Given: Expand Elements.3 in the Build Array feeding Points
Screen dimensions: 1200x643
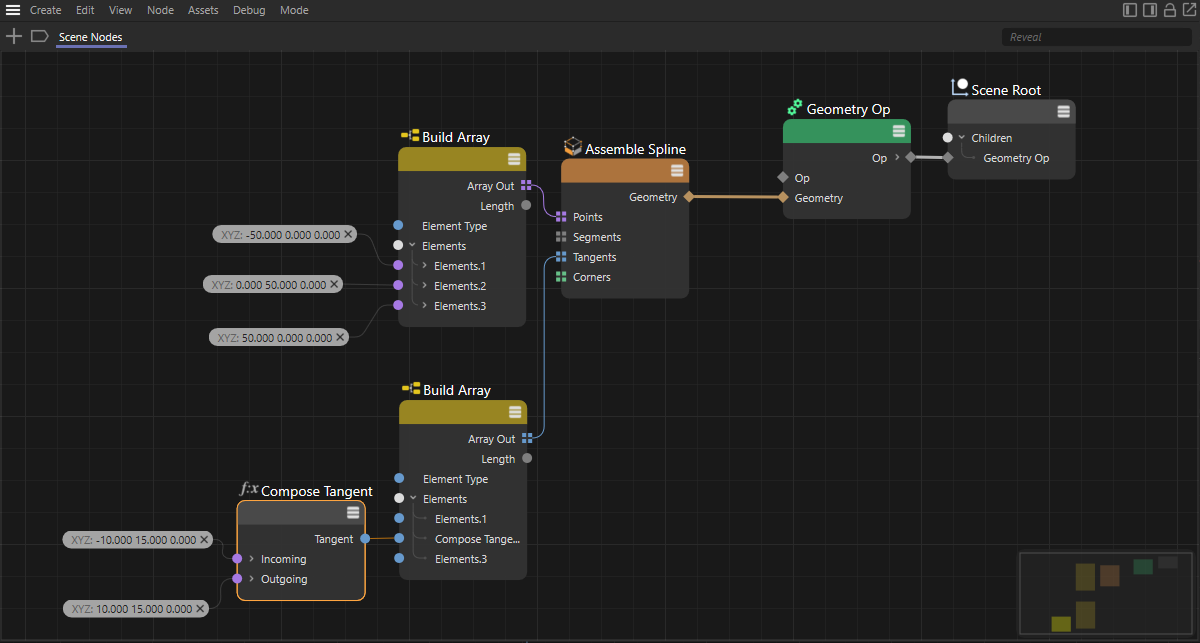Looking at the screenshot, I should pos(424,306).
